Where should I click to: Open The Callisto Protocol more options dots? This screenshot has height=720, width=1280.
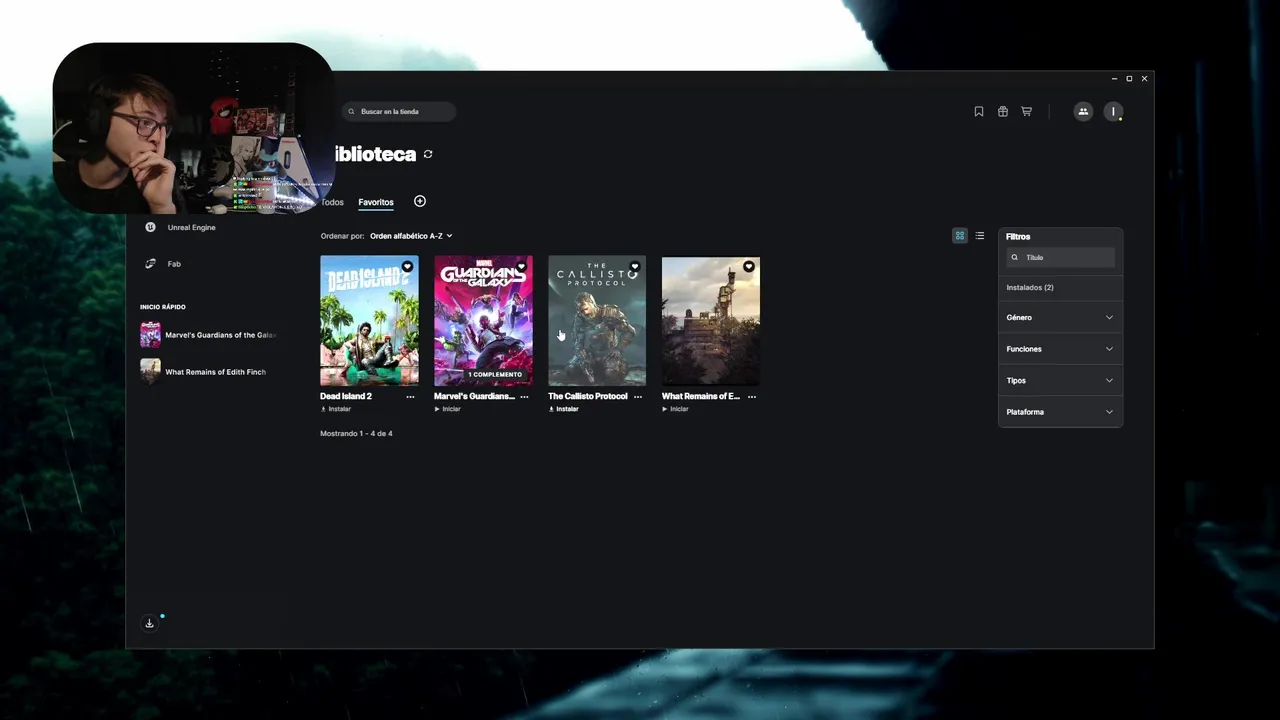pyautogui.click(x=638, y=397)
